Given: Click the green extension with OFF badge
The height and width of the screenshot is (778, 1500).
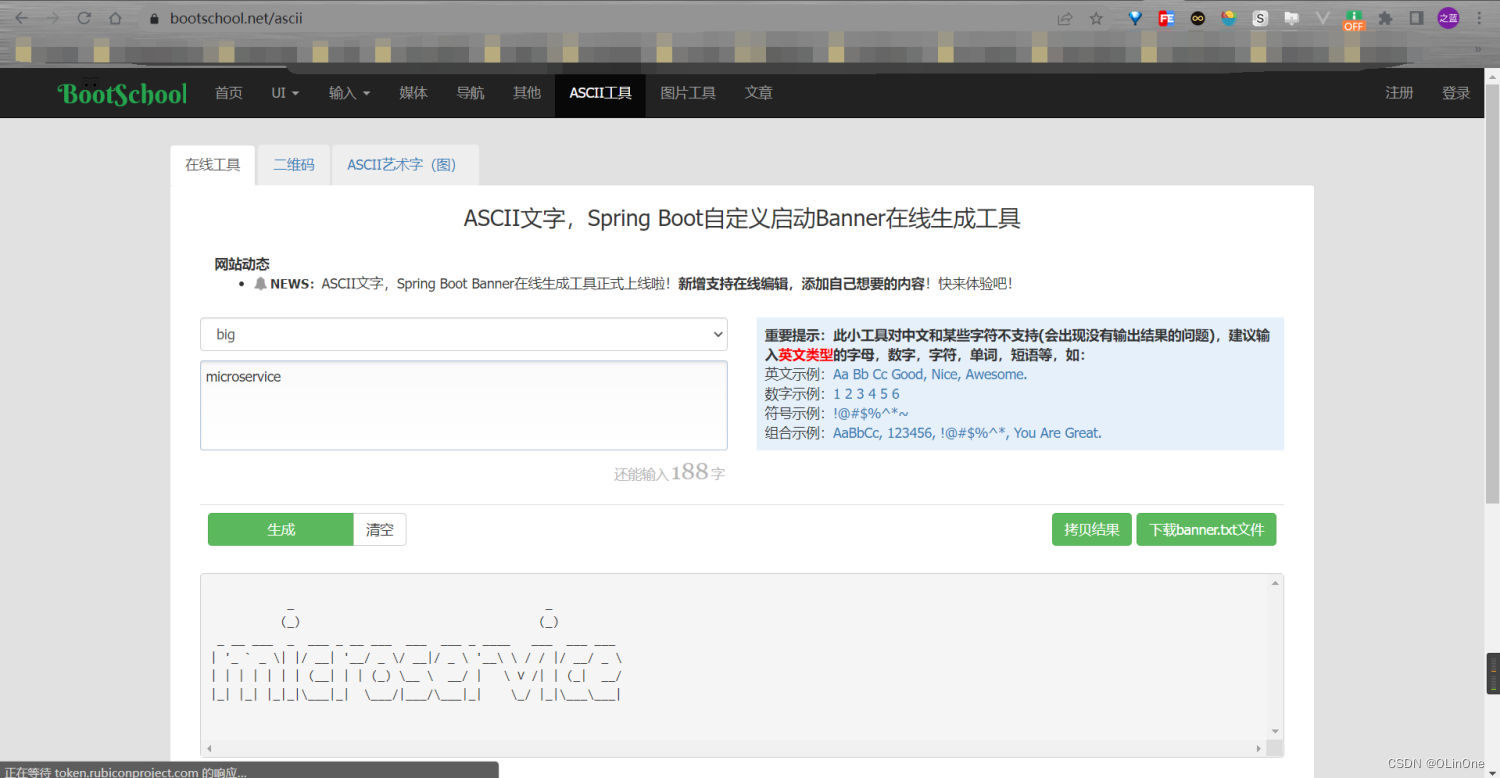Looking at the screenshot, I should click(x=1354, y=20).
